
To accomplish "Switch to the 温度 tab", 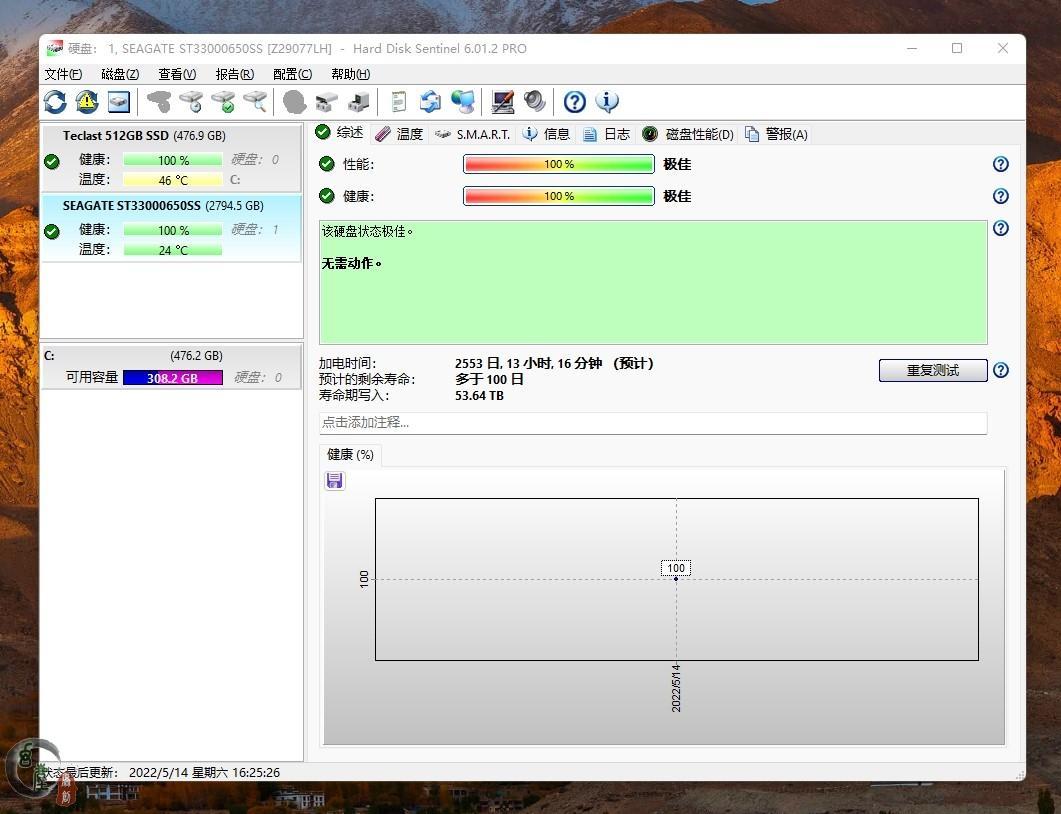I will click(399, 134).
